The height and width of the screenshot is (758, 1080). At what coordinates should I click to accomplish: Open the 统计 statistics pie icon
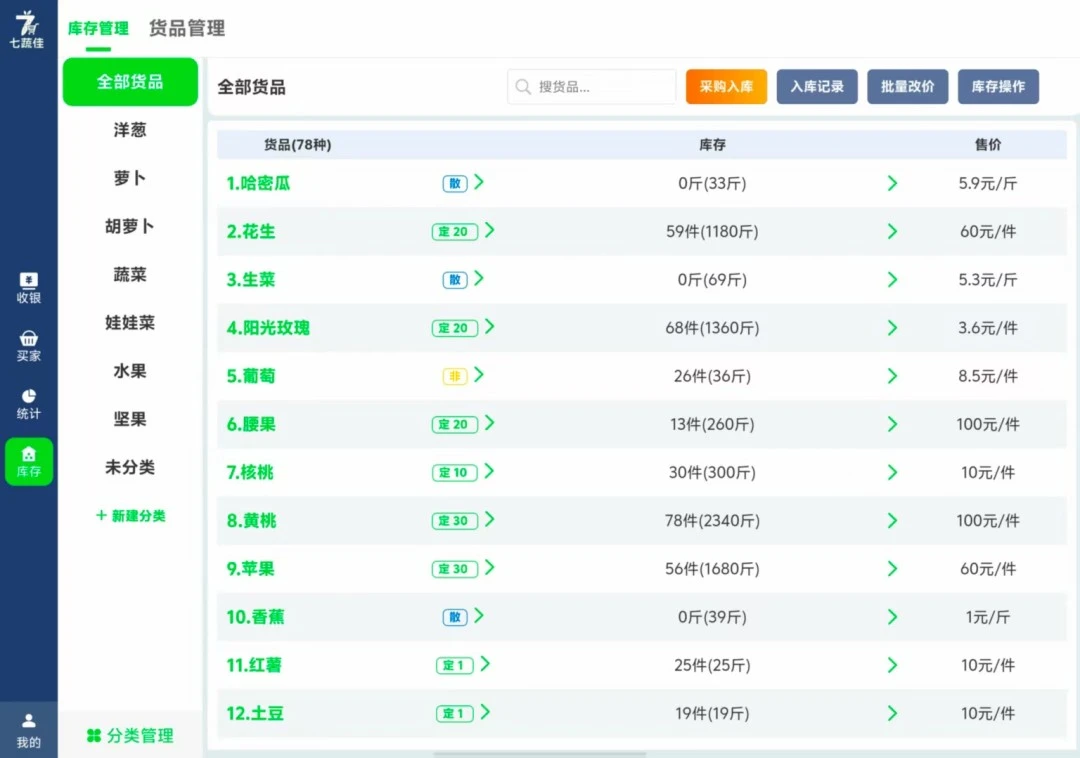(28, 403)
